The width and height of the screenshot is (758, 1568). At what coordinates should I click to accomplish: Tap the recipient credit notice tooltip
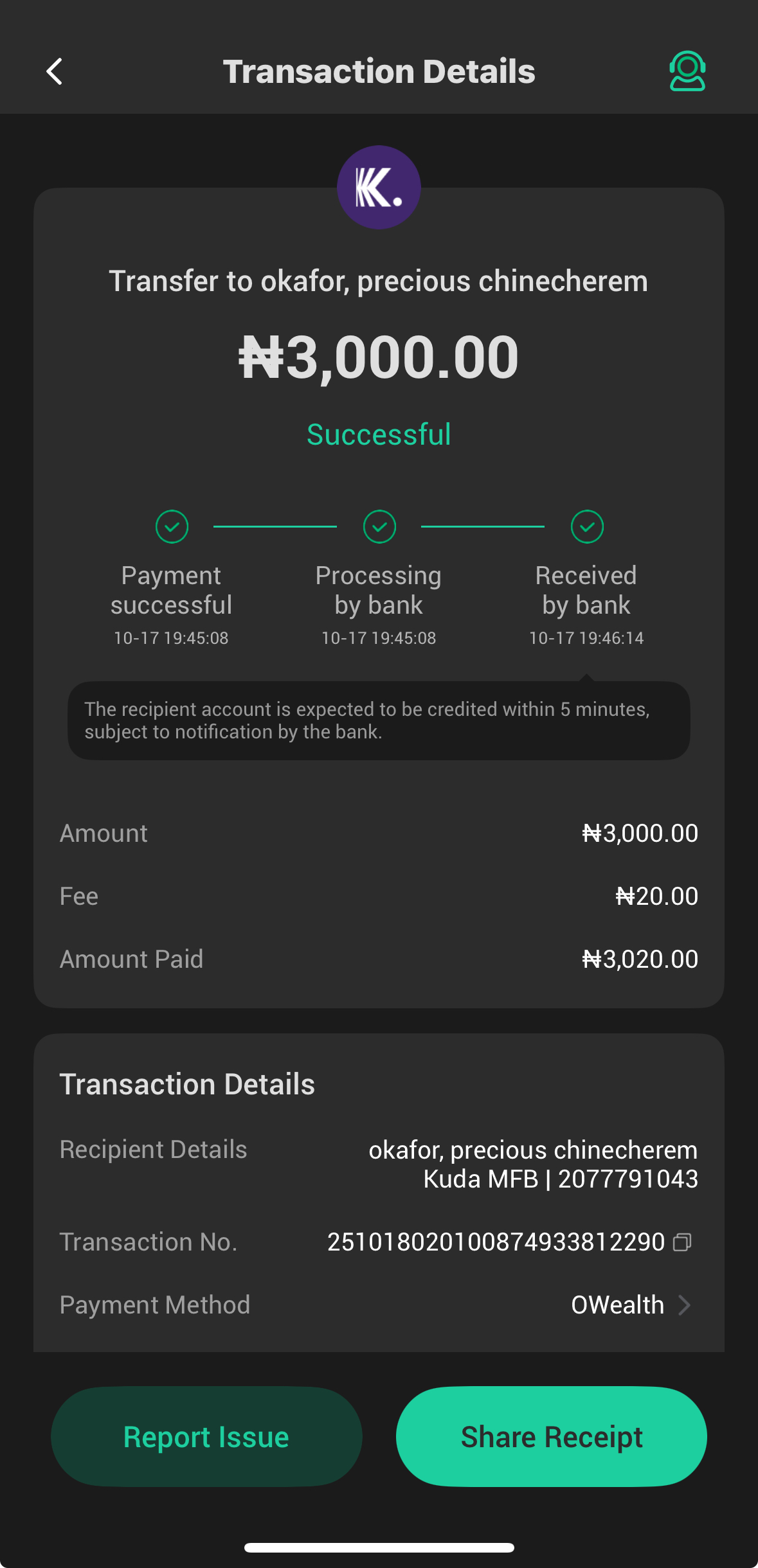tap(379, 720)
